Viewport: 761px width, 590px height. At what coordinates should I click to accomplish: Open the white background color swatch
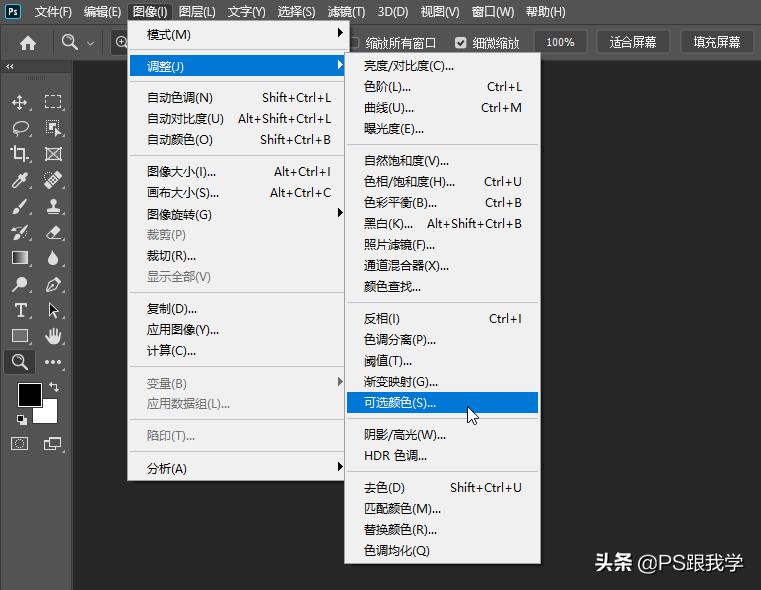(50, 413)
